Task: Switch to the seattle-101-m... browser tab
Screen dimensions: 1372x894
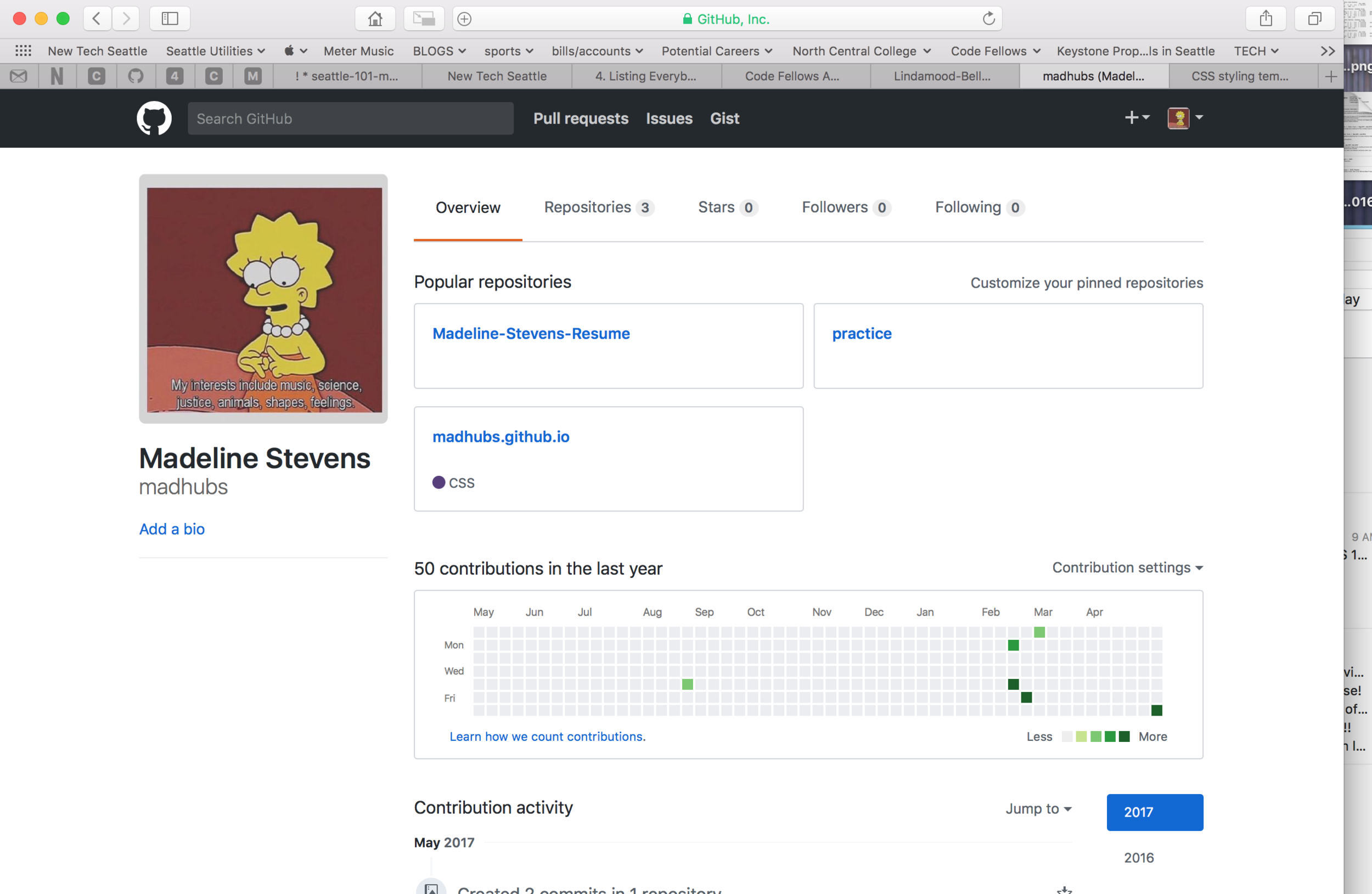Action: 347,76
